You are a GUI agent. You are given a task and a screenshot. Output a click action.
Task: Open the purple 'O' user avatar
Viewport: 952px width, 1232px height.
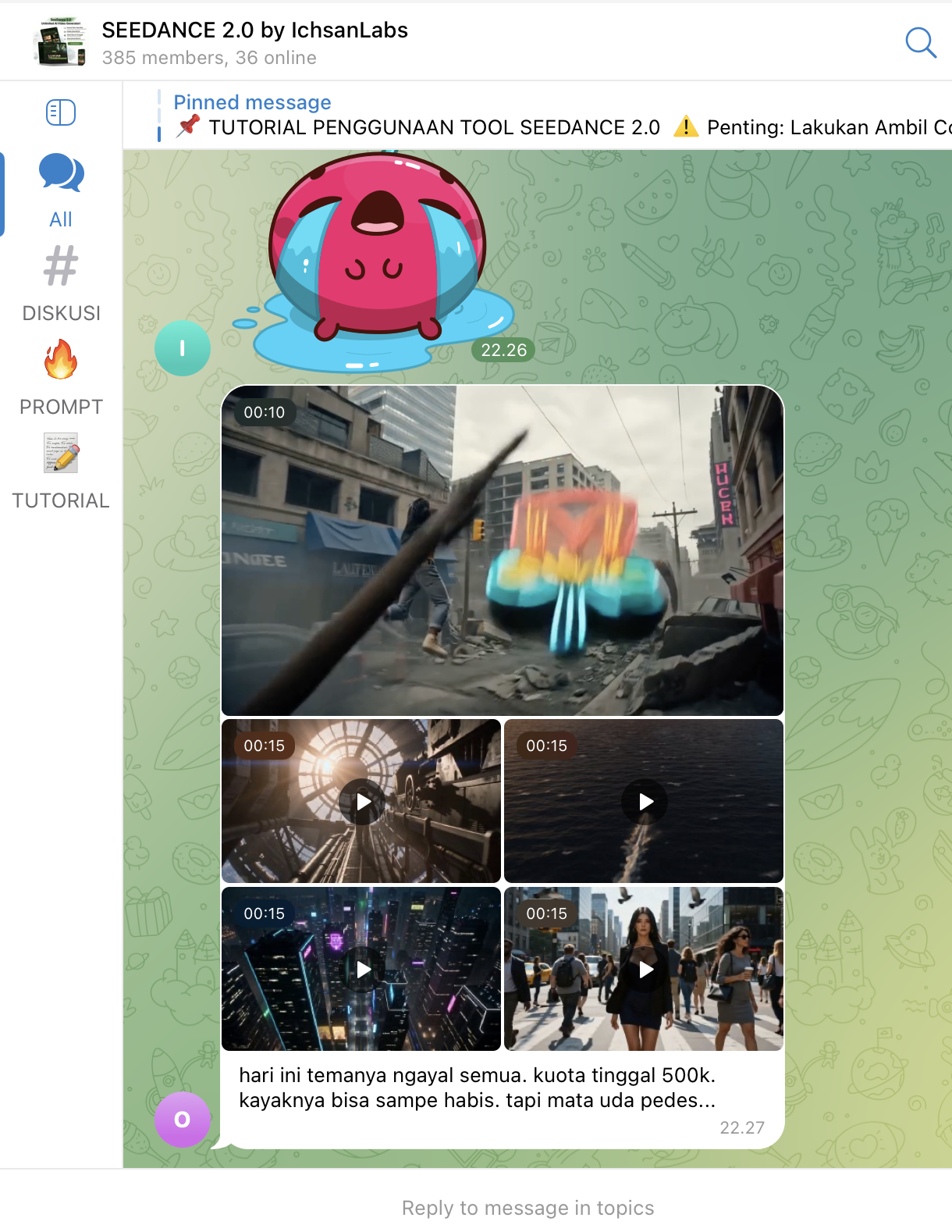point(183,1120)
